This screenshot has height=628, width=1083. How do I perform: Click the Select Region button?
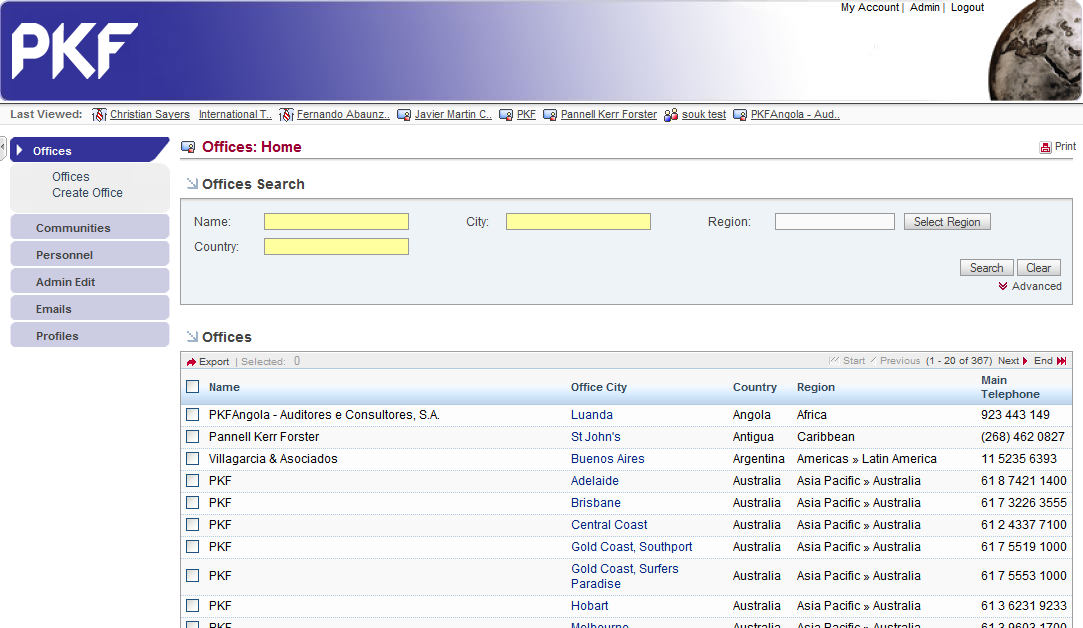[947, 222]
